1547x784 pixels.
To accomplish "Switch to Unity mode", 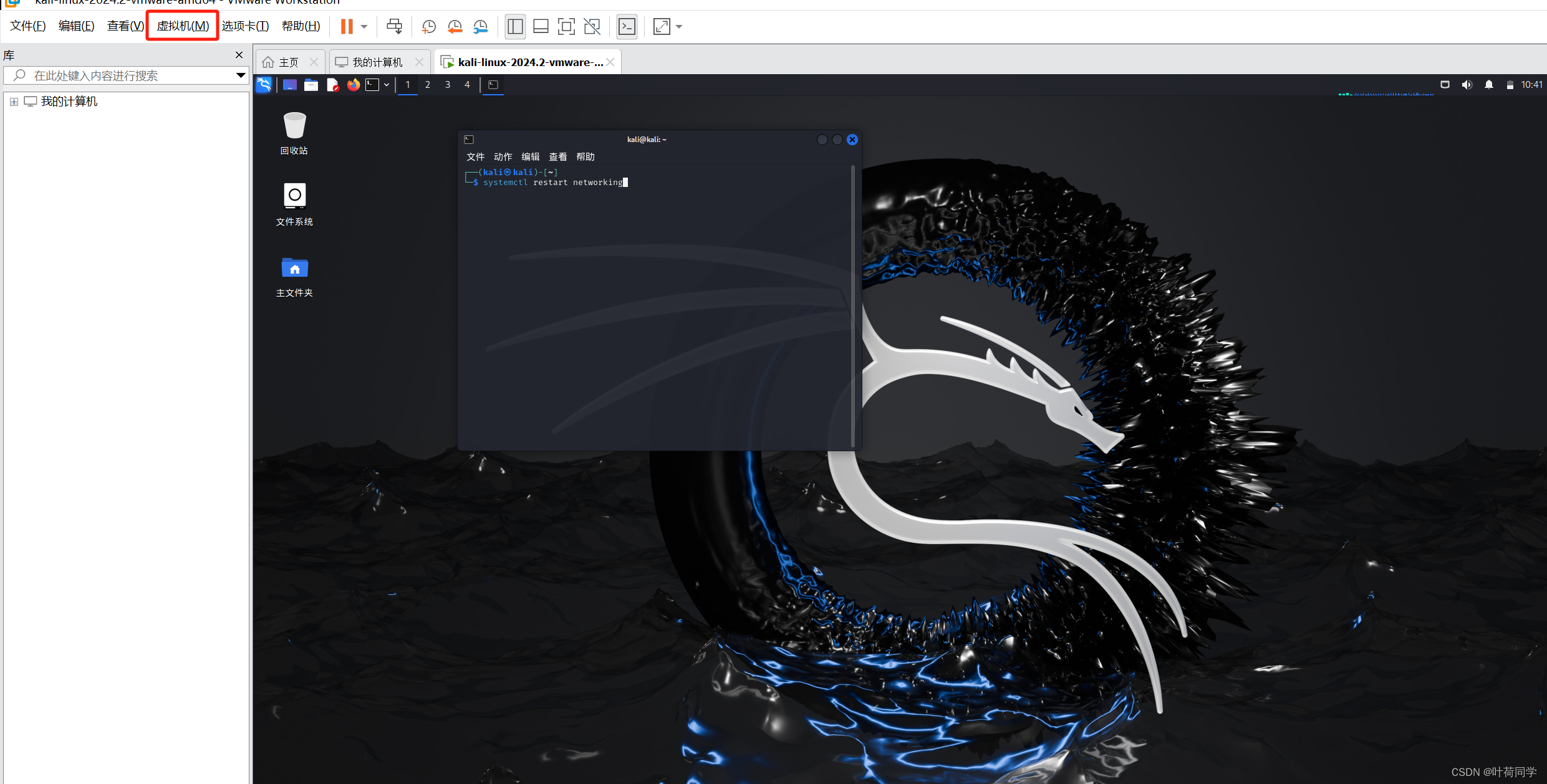I will pyautogui.click(x=592, y=26).
